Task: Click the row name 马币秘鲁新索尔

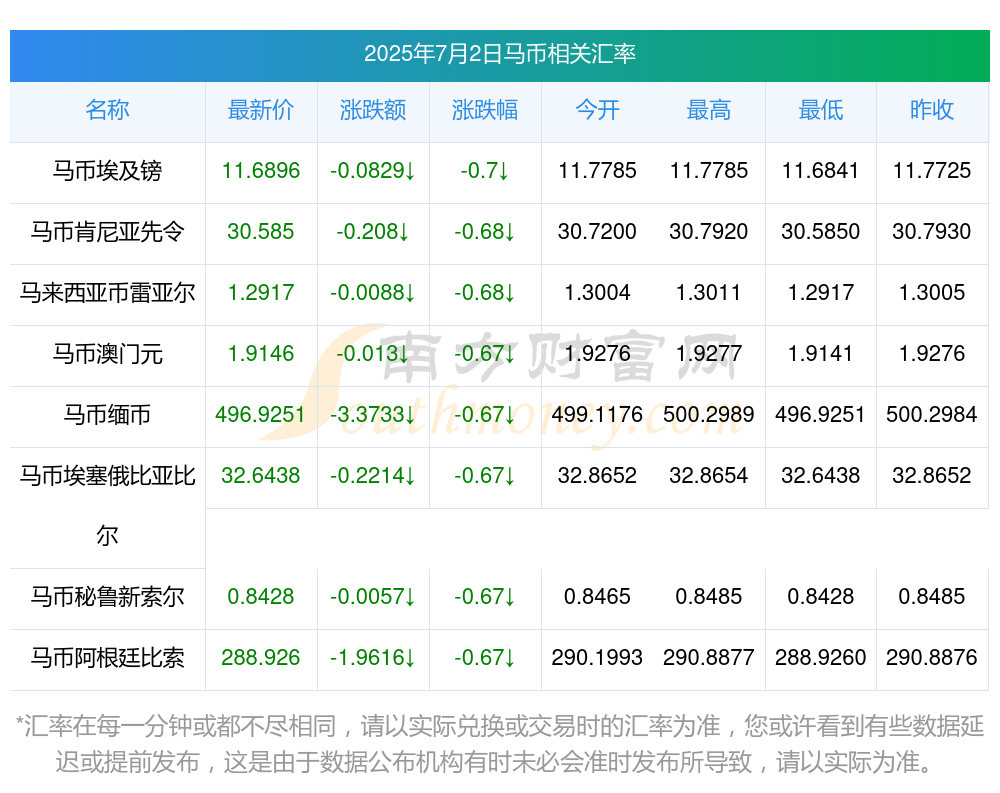Action: (x=107, y=597)
